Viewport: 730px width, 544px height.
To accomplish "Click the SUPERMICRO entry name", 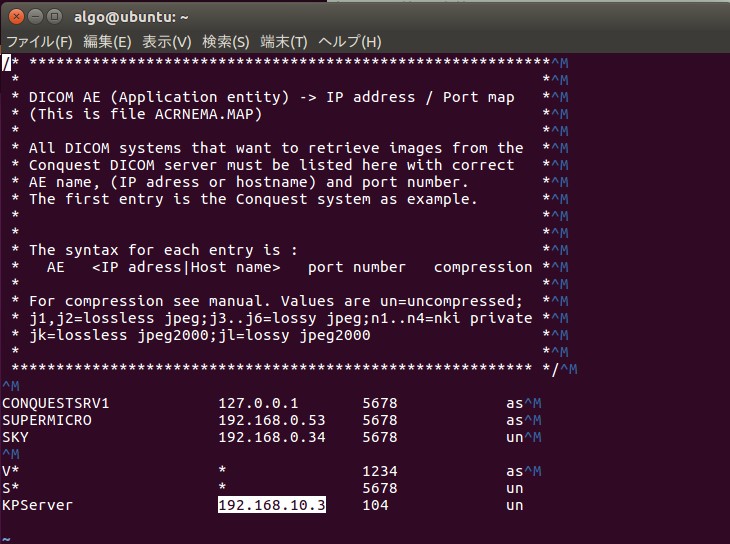I will click(47, 420).
